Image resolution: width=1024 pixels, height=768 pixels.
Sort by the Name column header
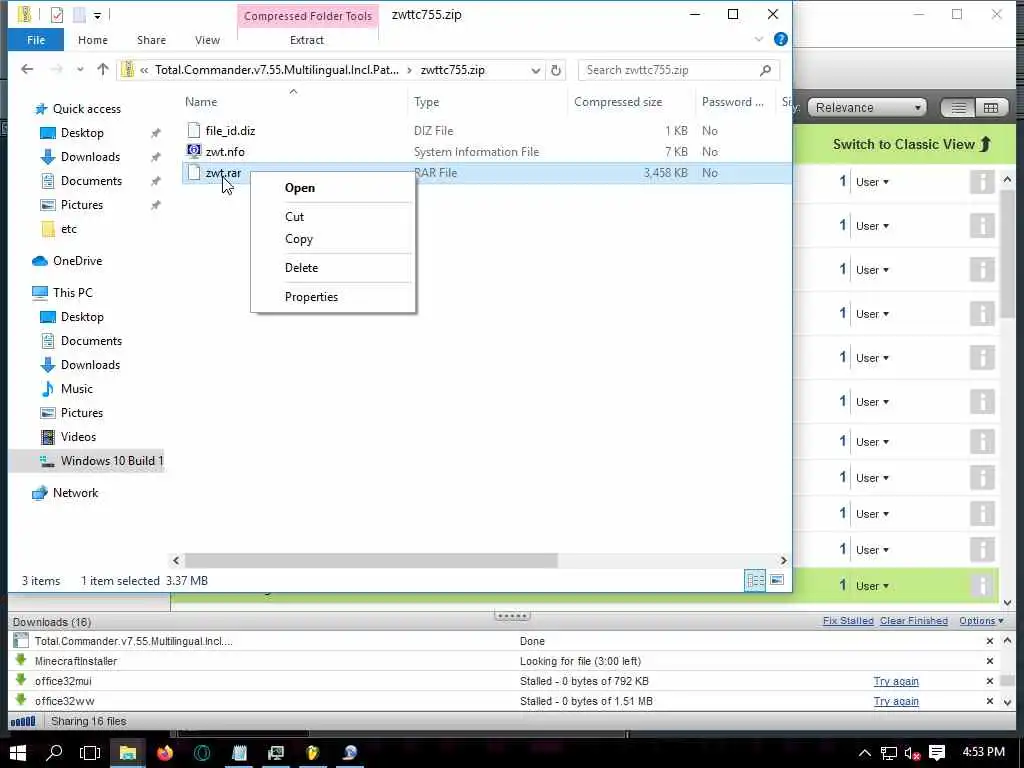[201, 102]
